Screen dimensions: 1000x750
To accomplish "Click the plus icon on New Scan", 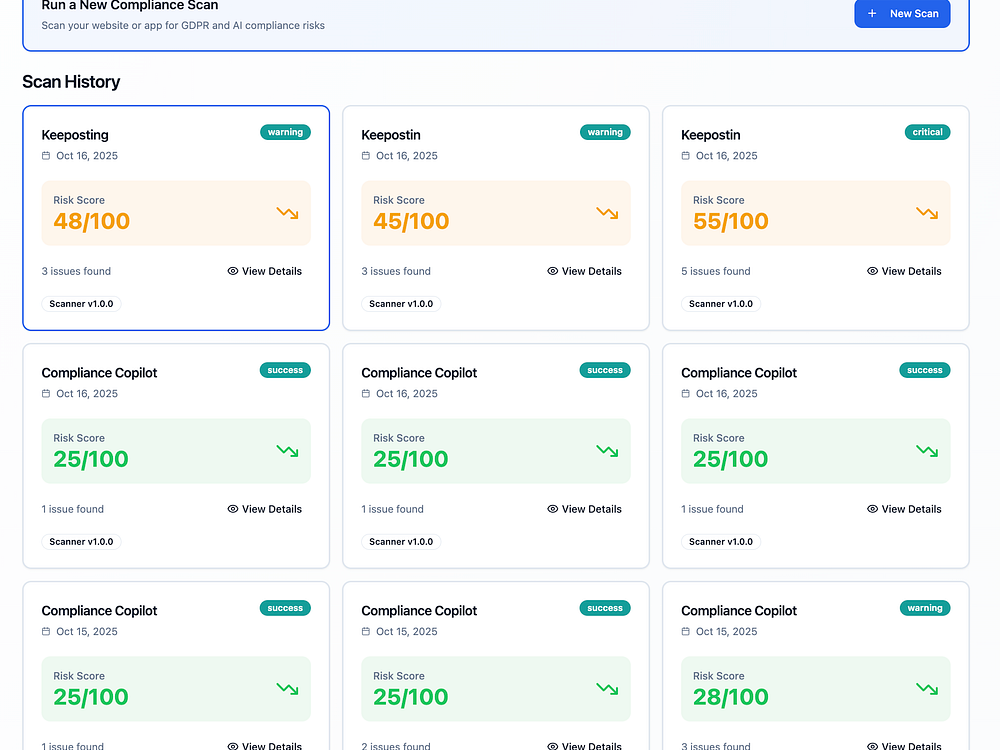I will tap(872, 14).
